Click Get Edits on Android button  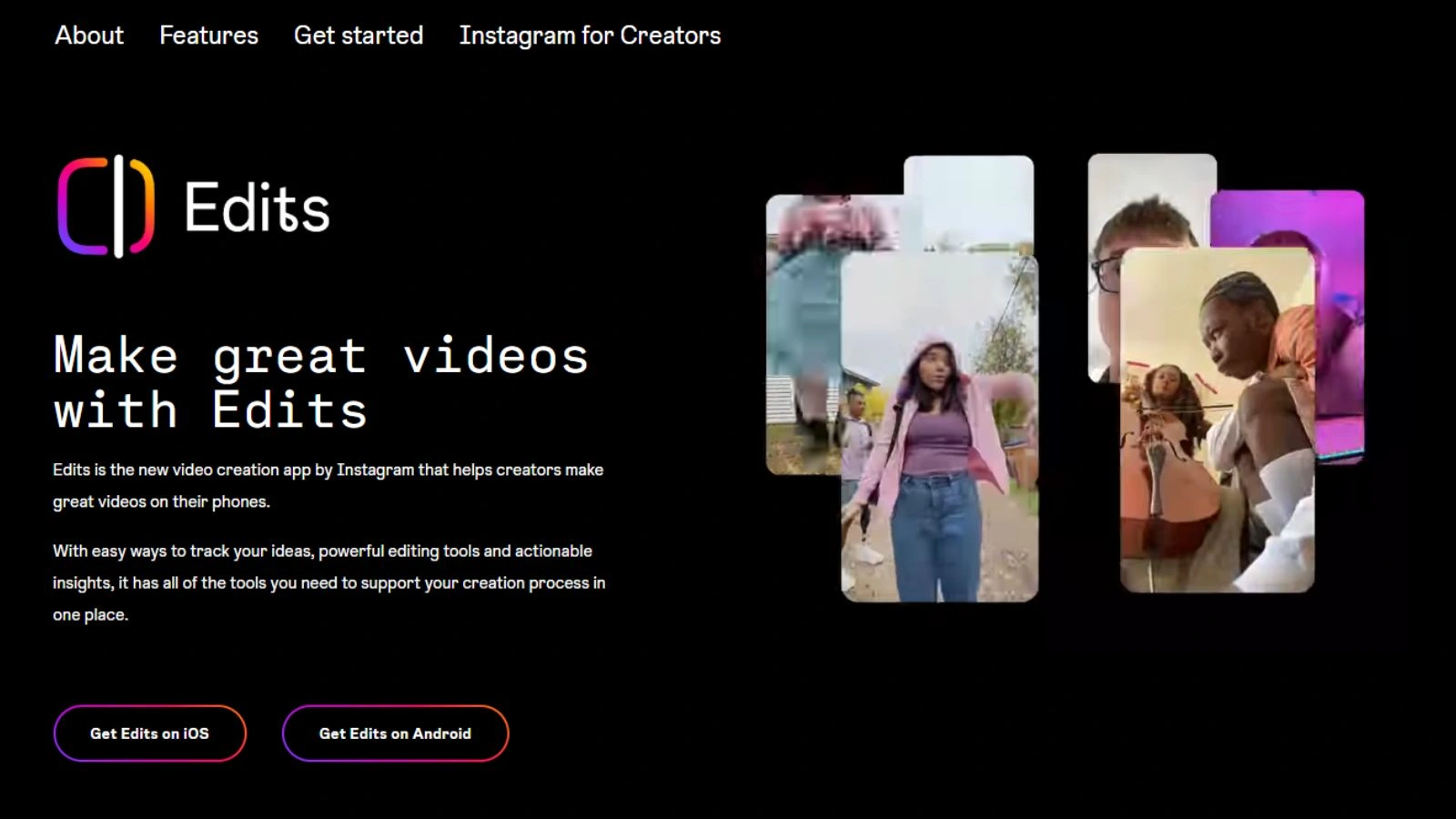tap(395, 733)
